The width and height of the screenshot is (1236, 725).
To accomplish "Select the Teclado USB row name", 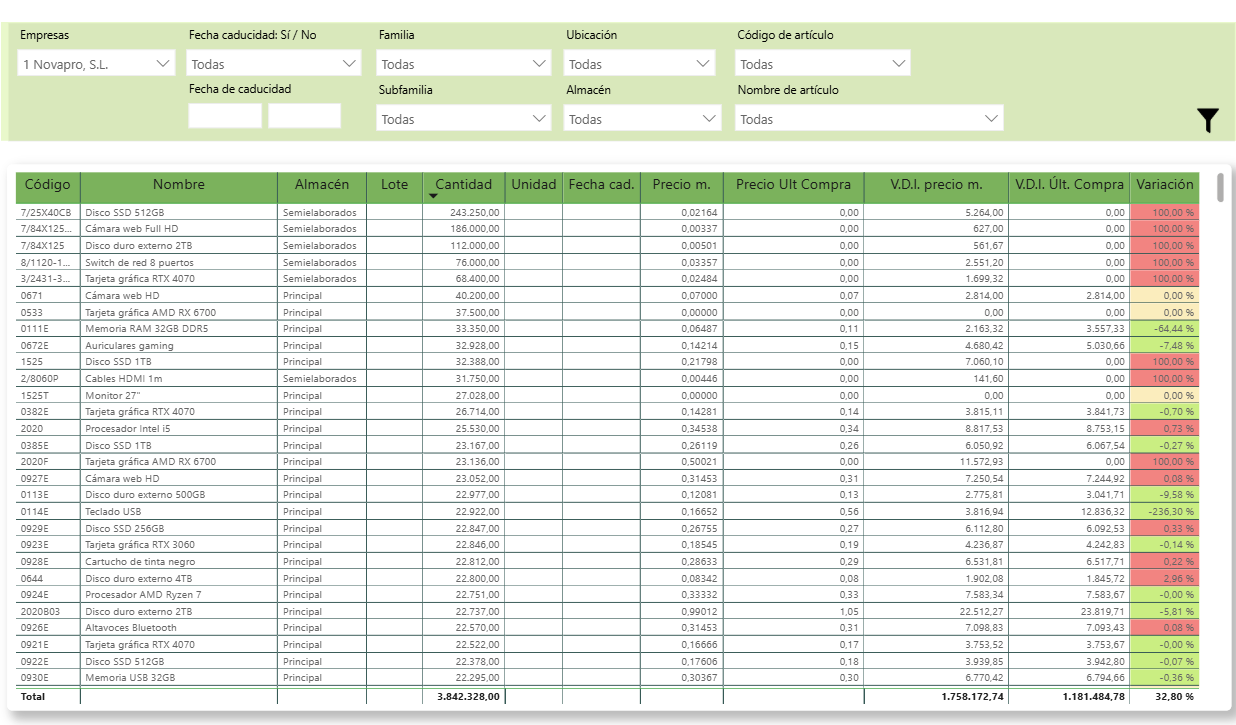I will (x=113, y=512).
